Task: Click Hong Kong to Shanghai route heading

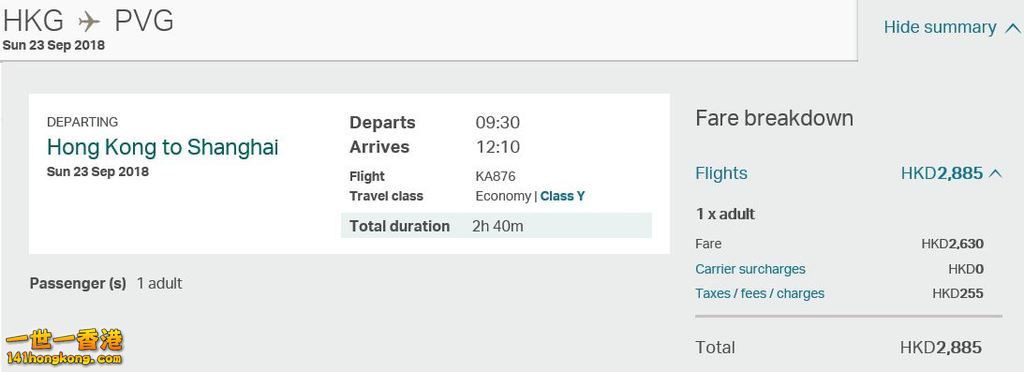Action: [163, 147]
